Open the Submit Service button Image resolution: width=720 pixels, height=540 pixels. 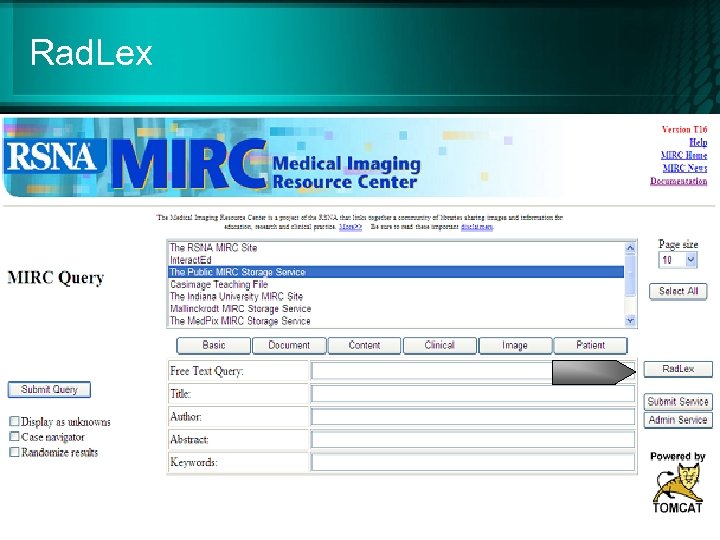(678, 402)
